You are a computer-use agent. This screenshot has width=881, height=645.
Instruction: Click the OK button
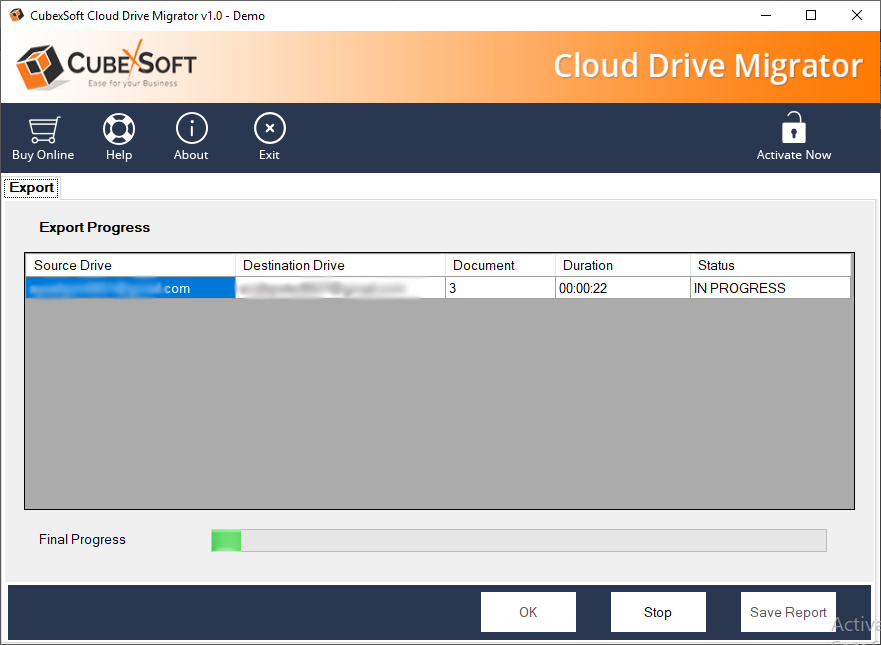coord(528,612)
